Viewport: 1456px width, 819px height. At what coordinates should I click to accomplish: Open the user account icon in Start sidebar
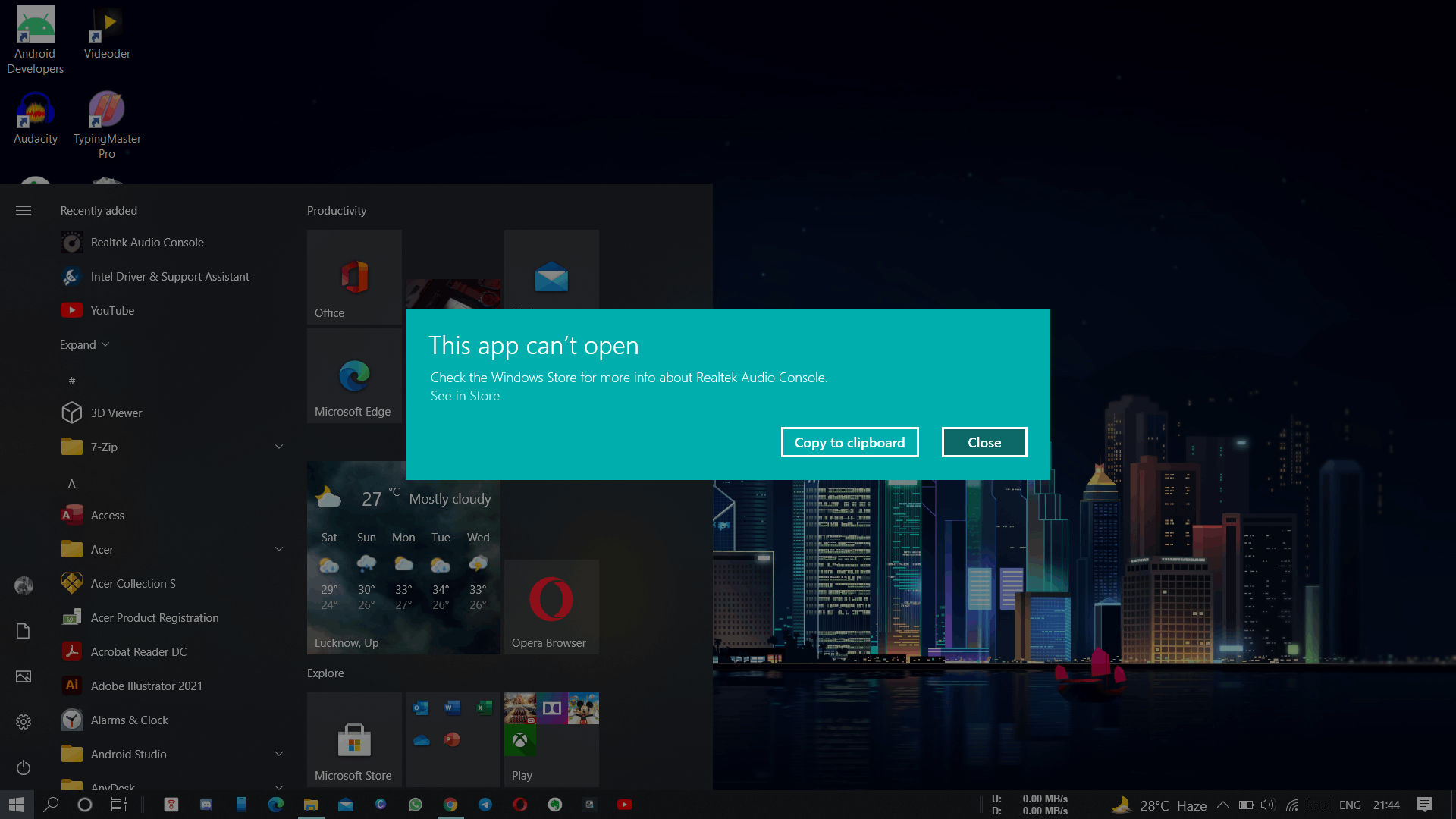(x=24, y=585)
